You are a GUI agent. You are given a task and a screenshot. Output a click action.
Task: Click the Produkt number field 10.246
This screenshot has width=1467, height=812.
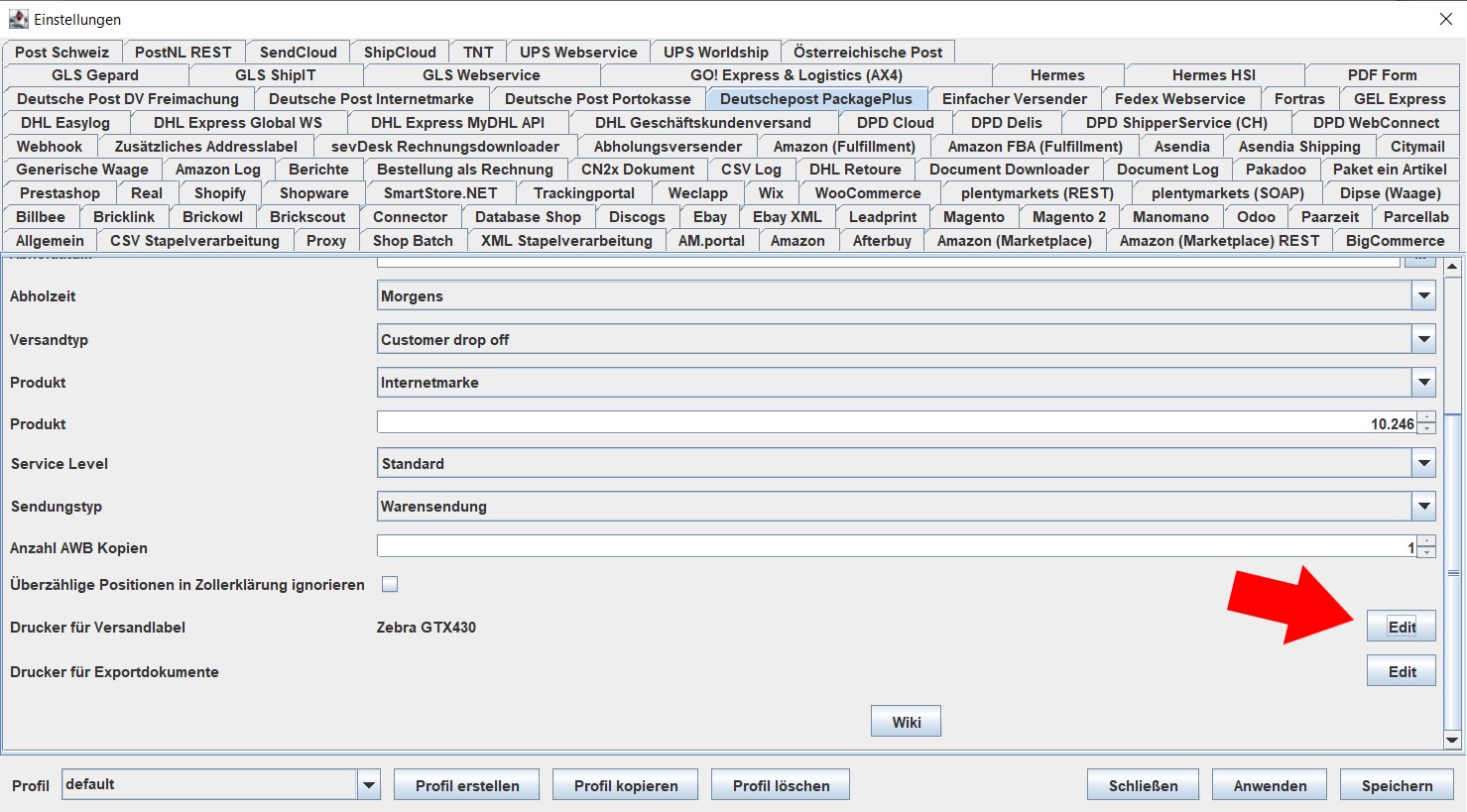[x=897, y=423]
